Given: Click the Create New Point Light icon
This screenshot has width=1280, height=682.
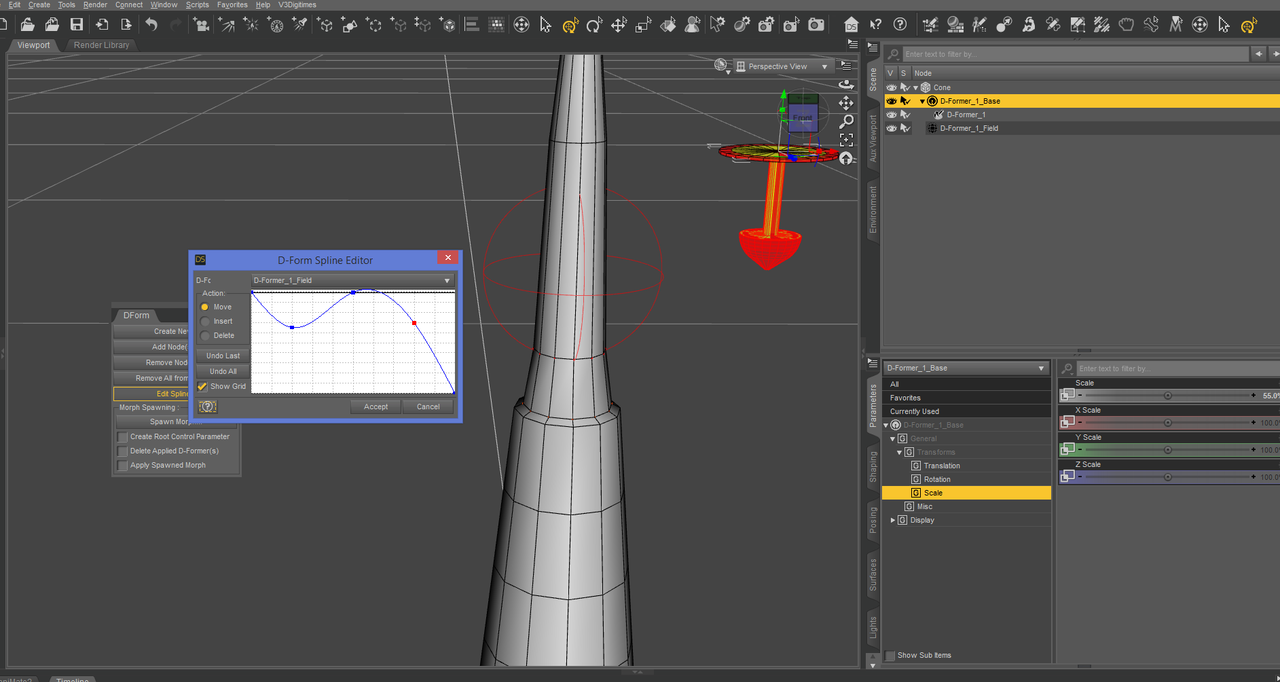Looking at the screenshot, I should coord(250,25).
